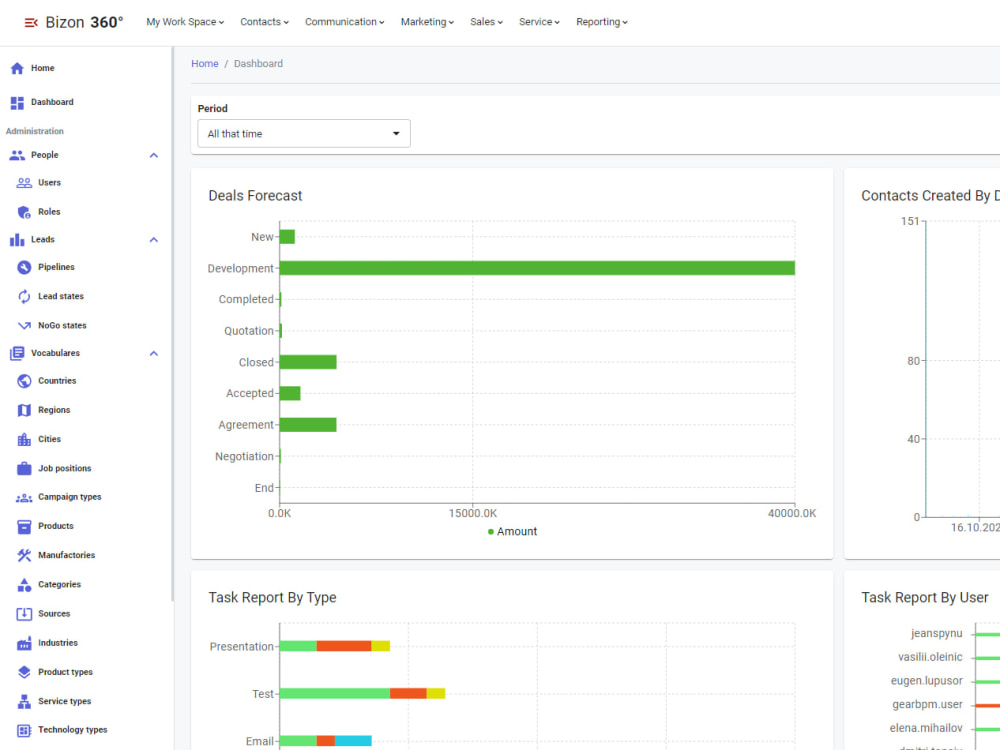Image resolution: width=1000 pixels, height=750 pixels.
Task: Open the Contacts top menu
Action: click(x=264, y=22)
